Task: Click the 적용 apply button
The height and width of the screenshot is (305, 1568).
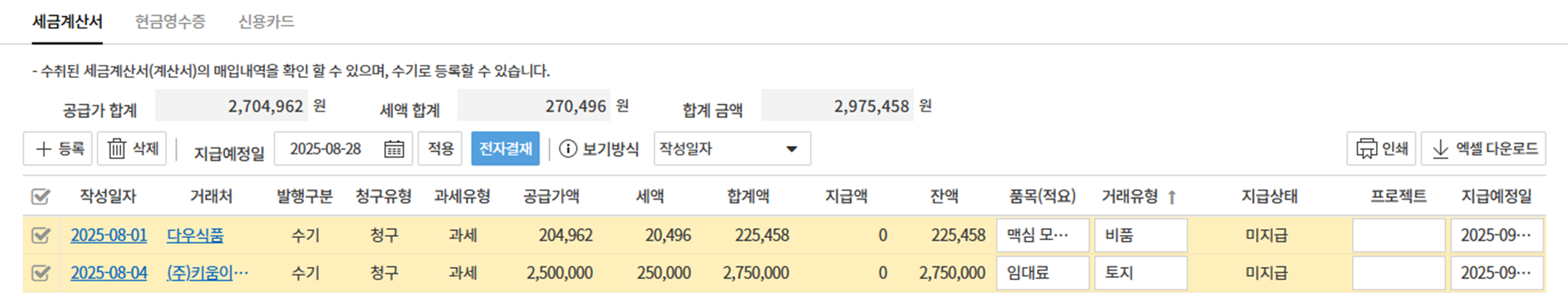Action: click(440, 149)
